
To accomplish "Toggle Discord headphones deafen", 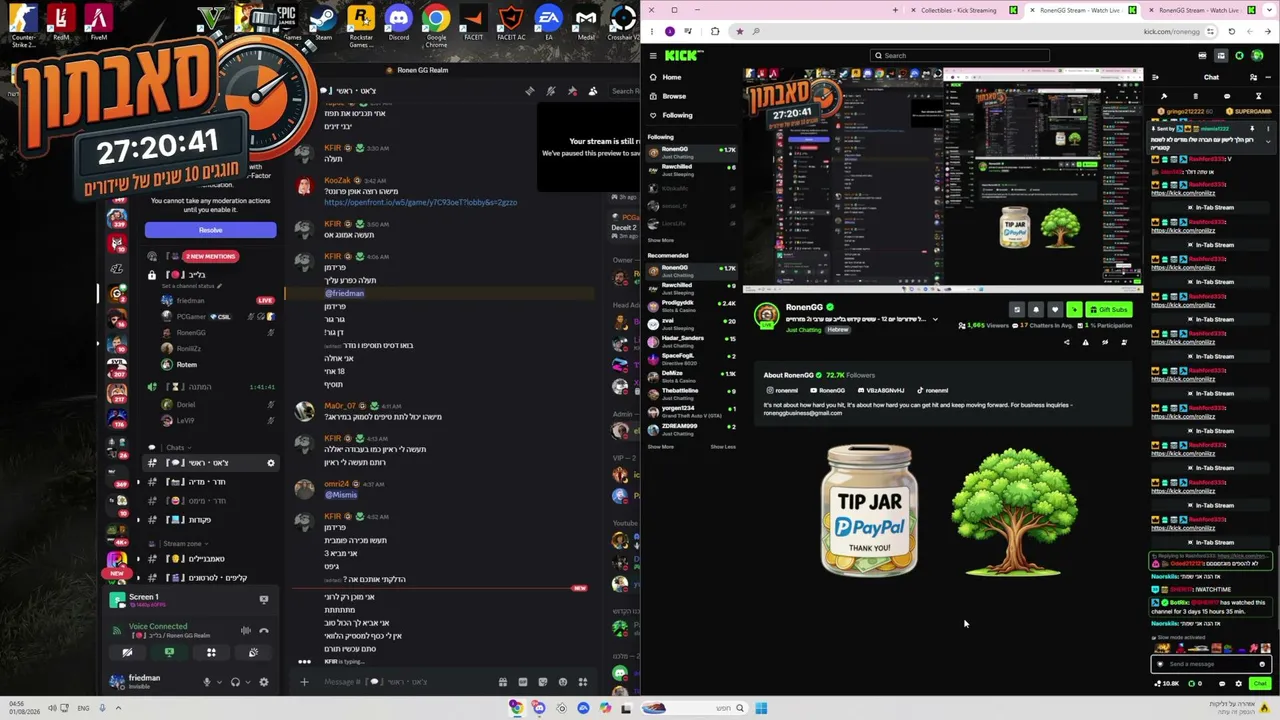I will [x=235, y=682].
